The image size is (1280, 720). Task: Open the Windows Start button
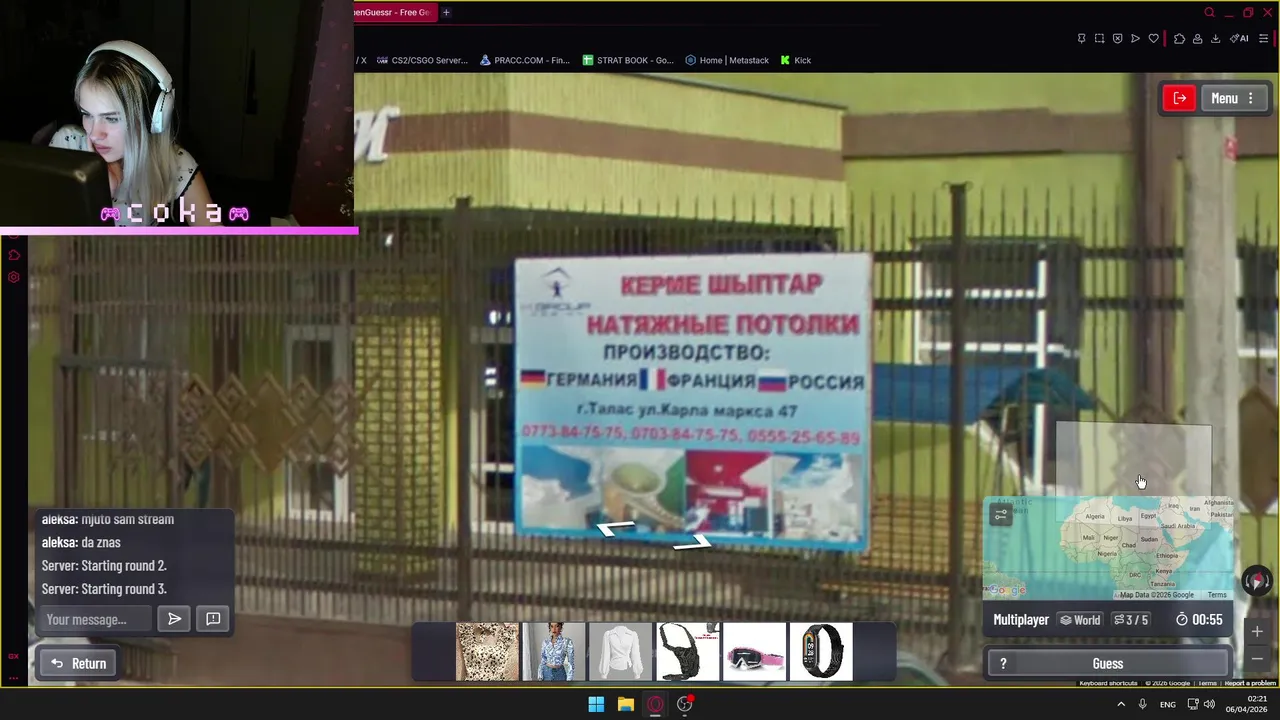(x=596, y=704)
